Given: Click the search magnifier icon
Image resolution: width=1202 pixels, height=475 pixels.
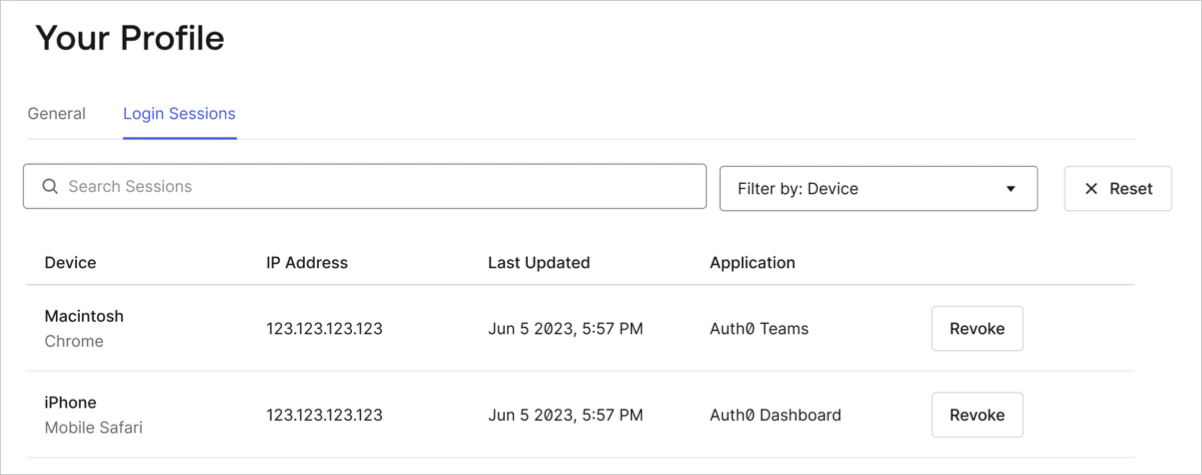Looking at the screenshot, I should [50, 187].
